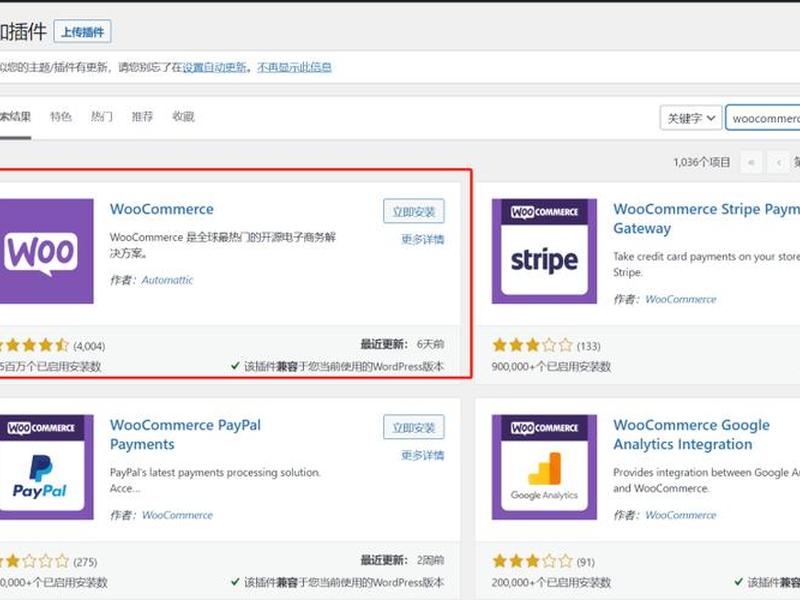
Task: Open the WooCommerce Stripe plugin thumbnail
Action: click(x=544, y=251)
